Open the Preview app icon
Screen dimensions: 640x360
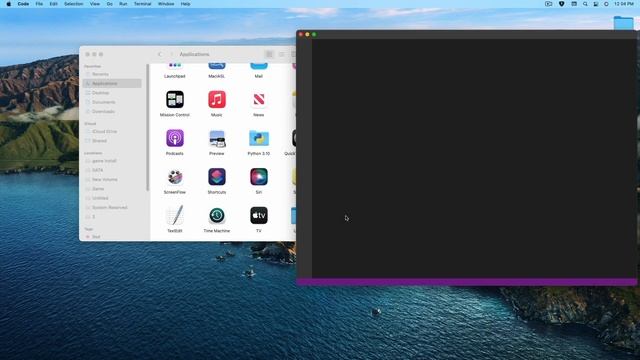(x=217, y=138)
